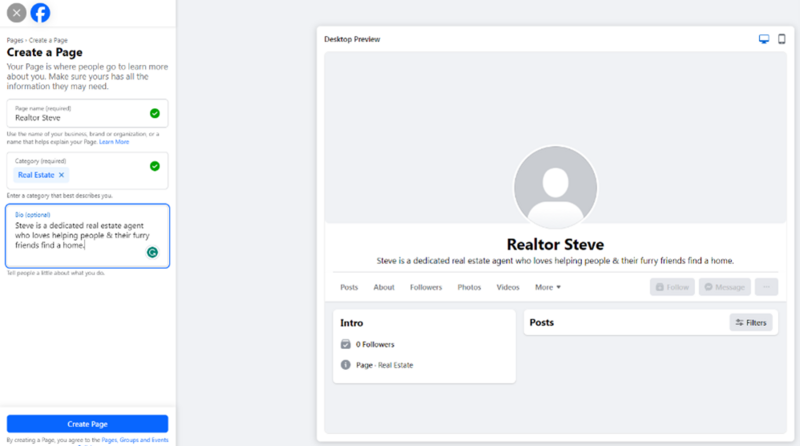The height and width of the screenshot is (446, 800).
Task: Click the Message button in preview
Action: coord(724,287)
